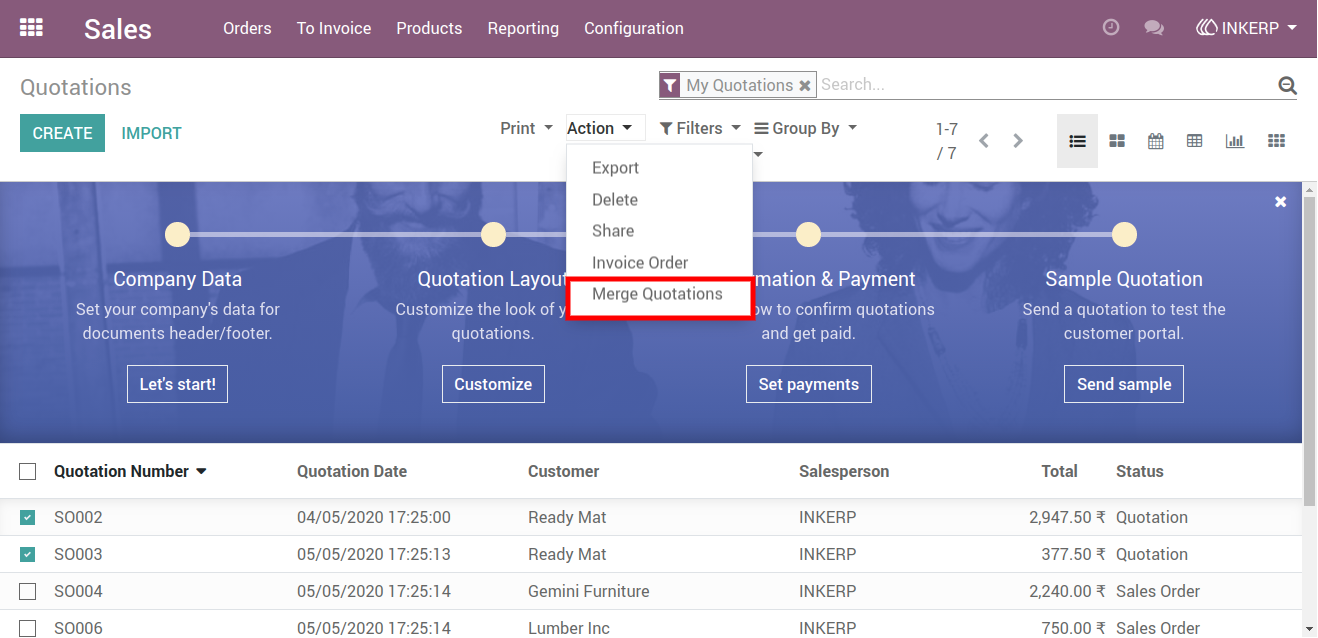
Task: Open the Print dropdown
Action: click(x=527, y=128)
